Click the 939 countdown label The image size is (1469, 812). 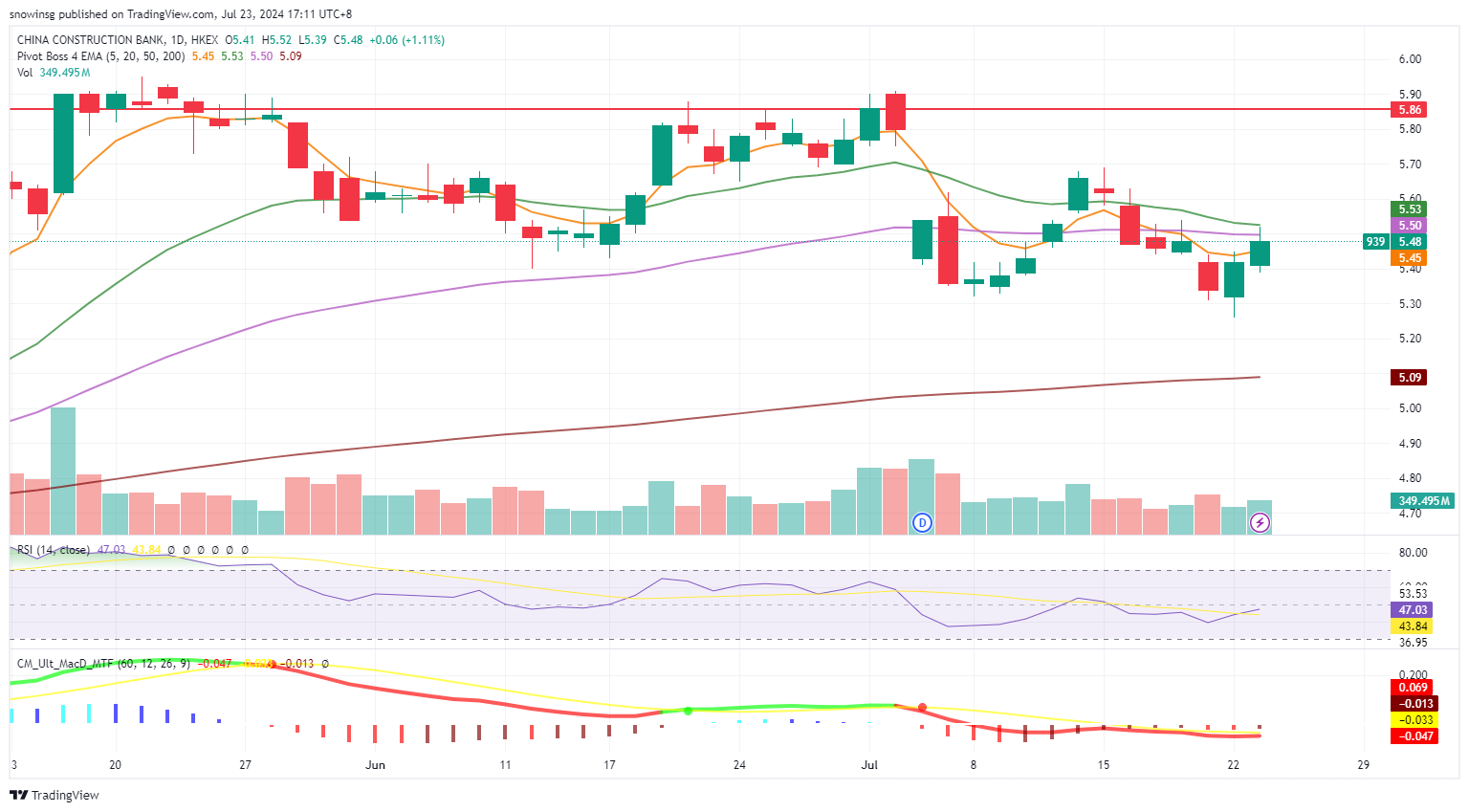pos(1375,242)
